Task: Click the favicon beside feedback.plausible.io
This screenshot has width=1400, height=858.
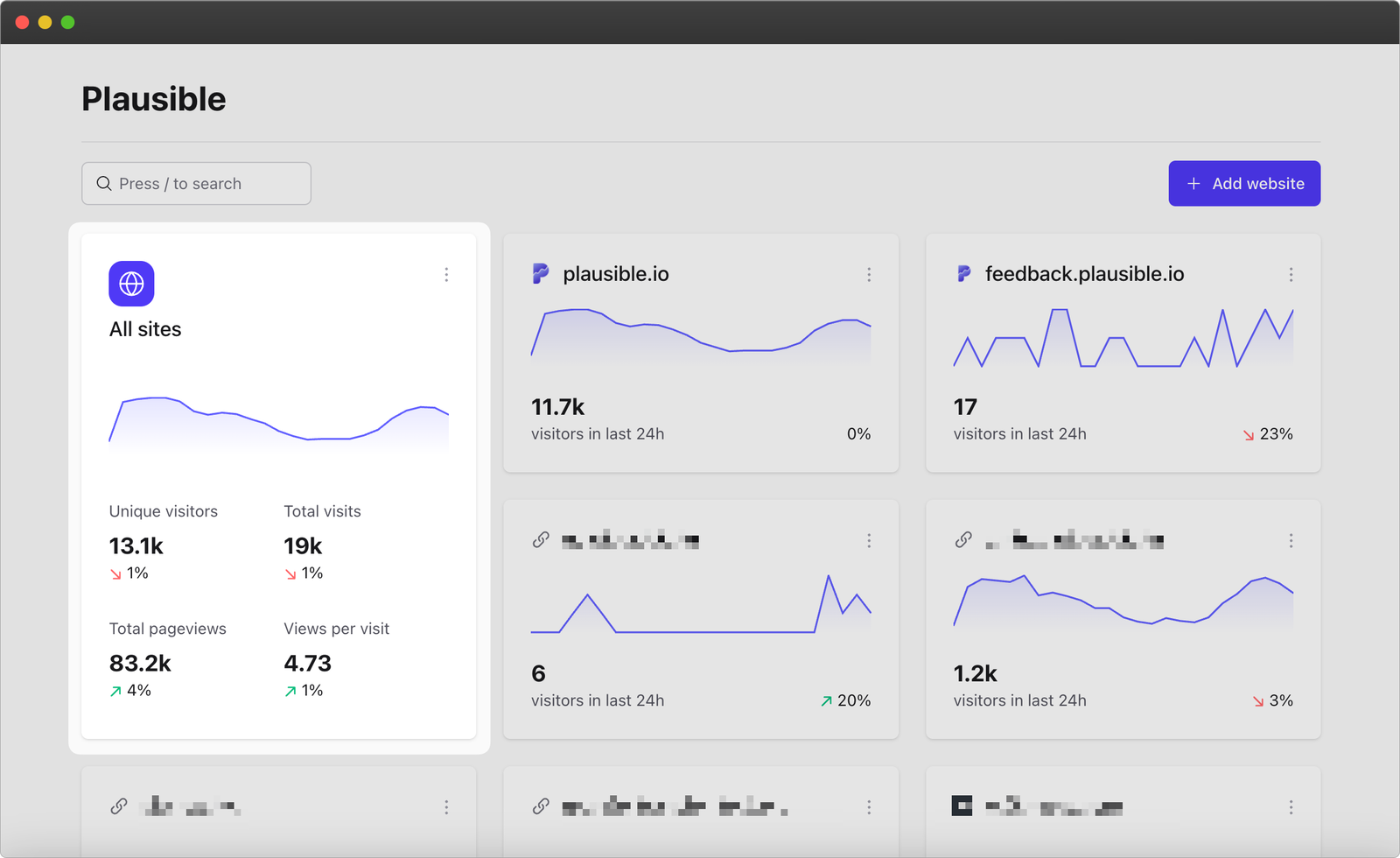Action: pos(963,273)
